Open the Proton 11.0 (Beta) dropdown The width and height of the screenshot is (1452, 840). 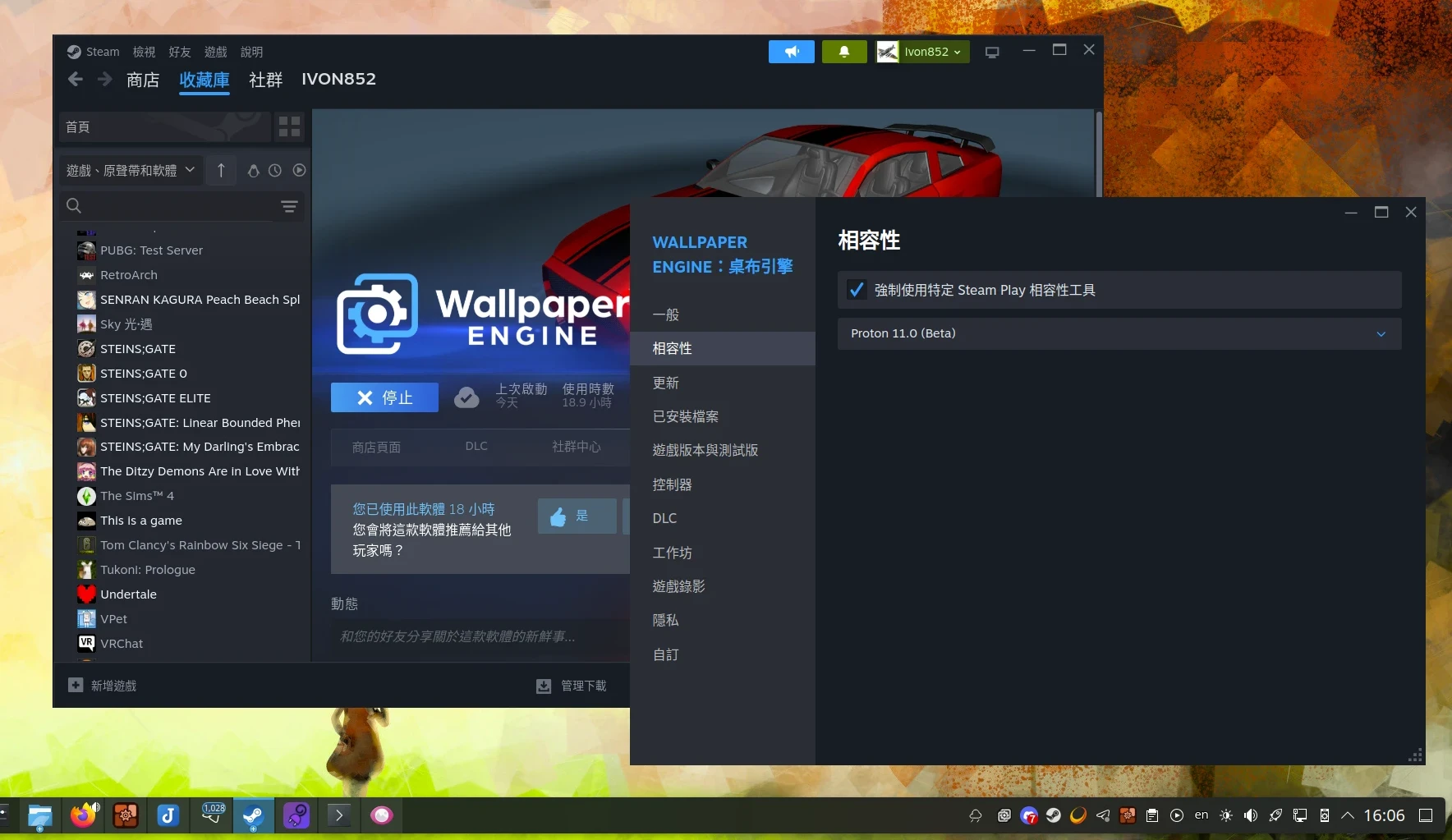pos(1119,333)
